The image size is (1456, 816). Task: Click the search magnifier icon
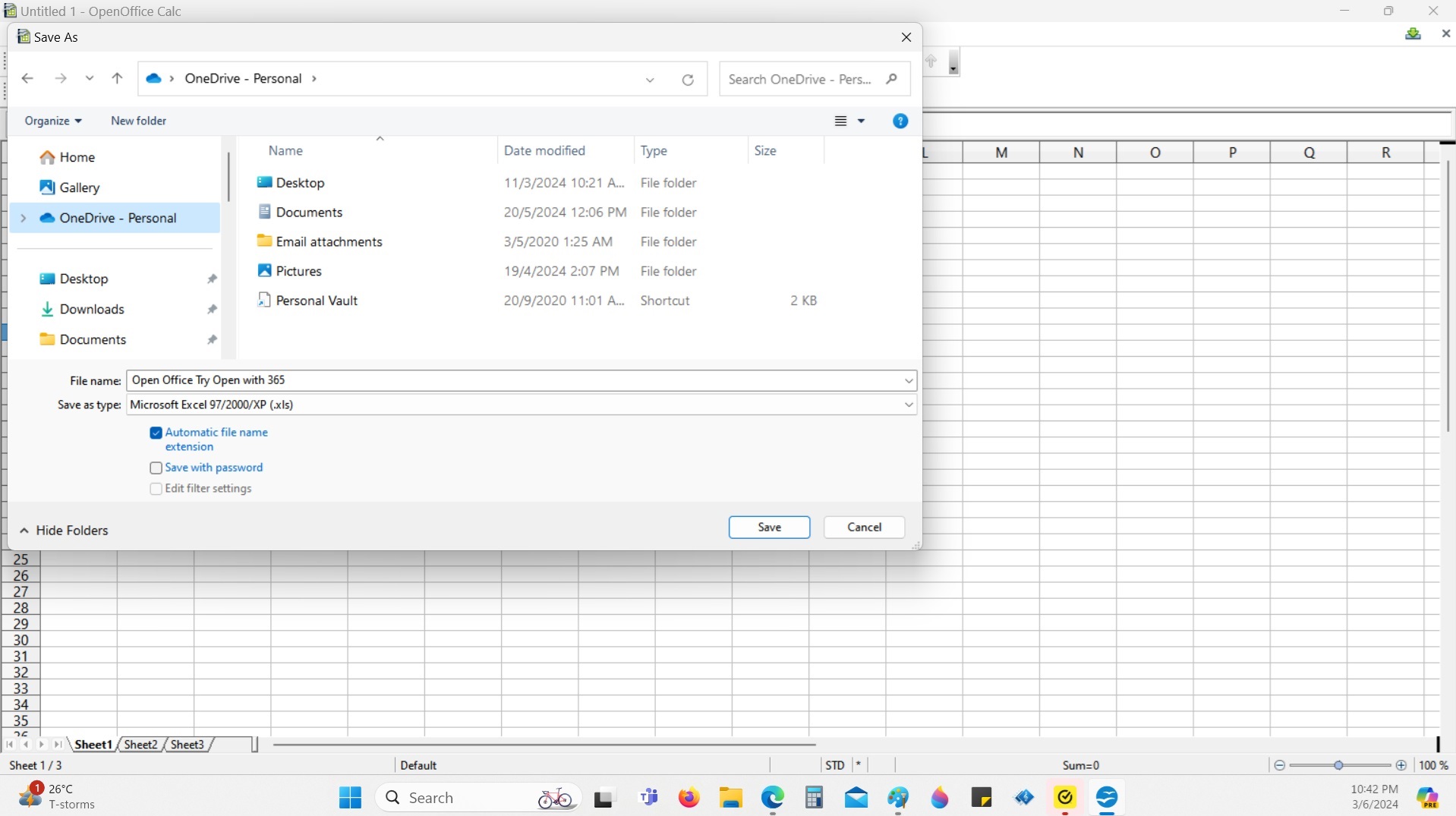pyautogui.click(x=892, y=79)
